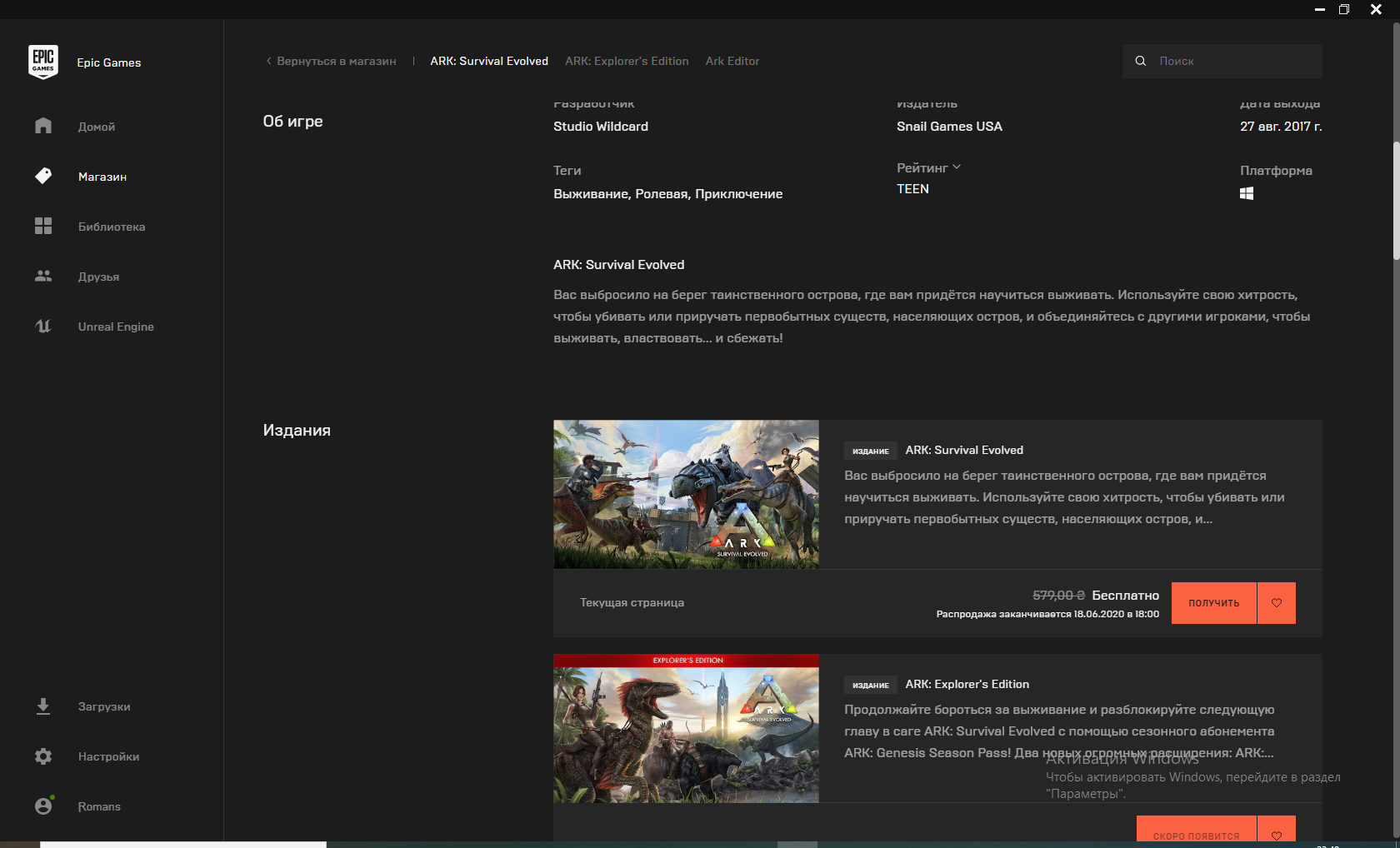Add ARK: Survival Evolved to wishlist
The height and width of the screenshot is (848, 1400).
coord(1277,603)
